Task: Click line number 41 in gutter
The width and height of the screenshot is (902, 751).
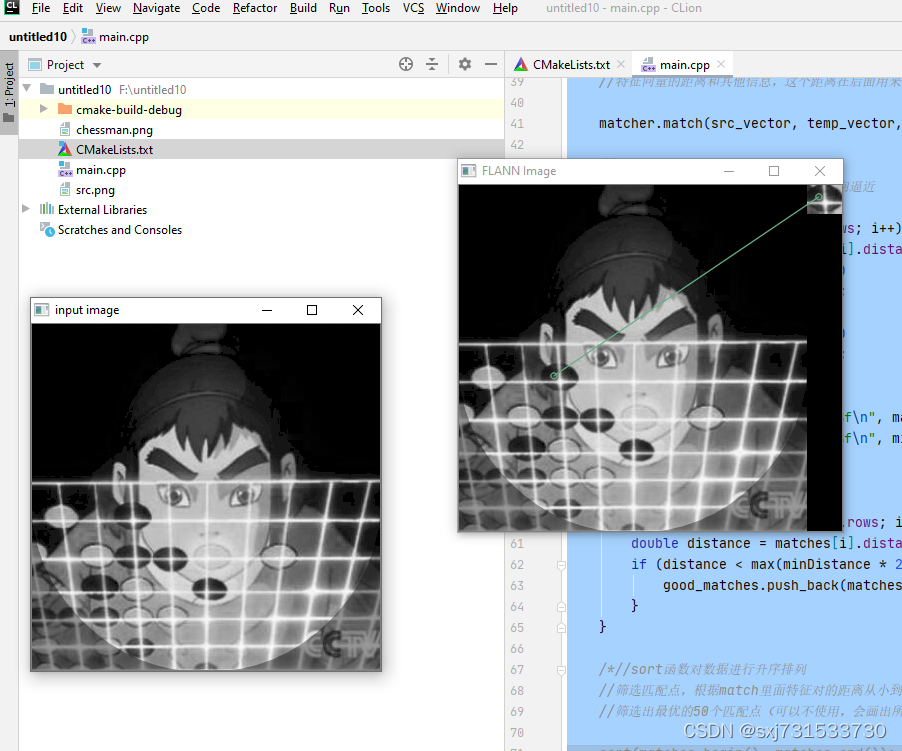Action: point(517,124)
